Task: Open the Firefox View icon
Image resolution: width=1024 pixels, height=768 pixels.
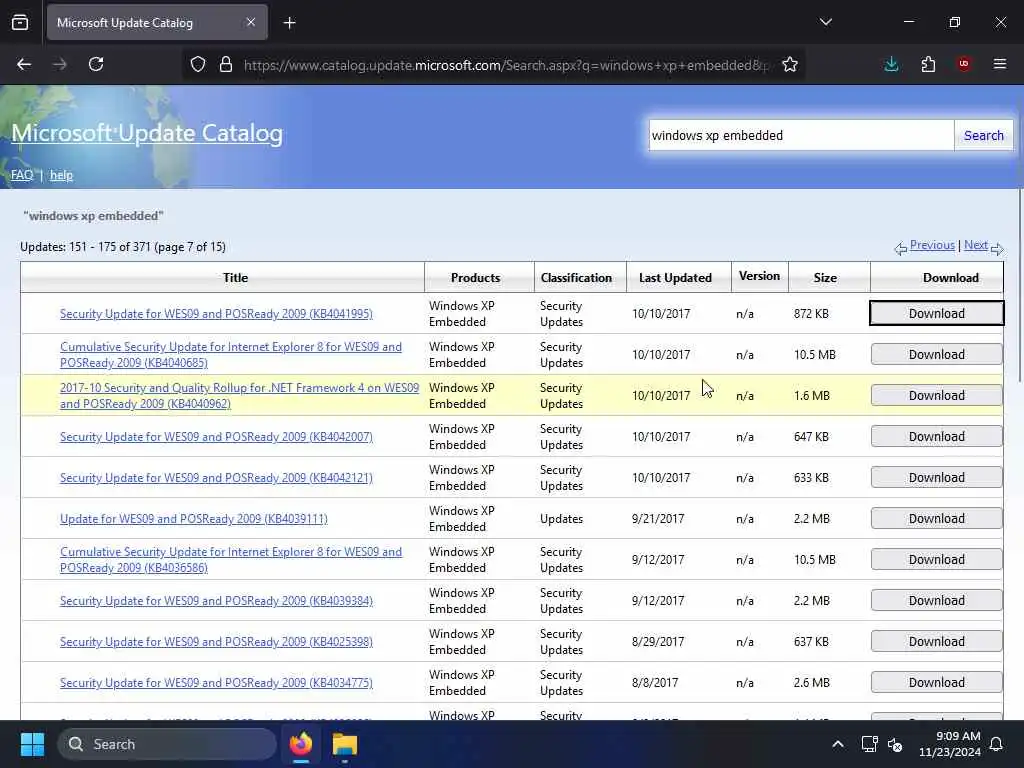Action: (20, 23)
